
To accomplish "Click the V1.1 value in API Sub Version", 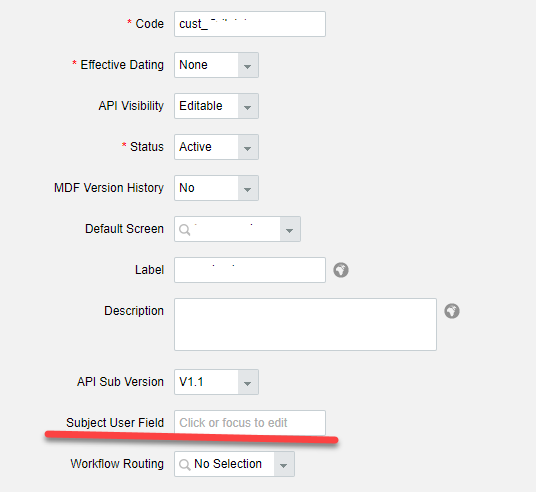I will [191, 382].
